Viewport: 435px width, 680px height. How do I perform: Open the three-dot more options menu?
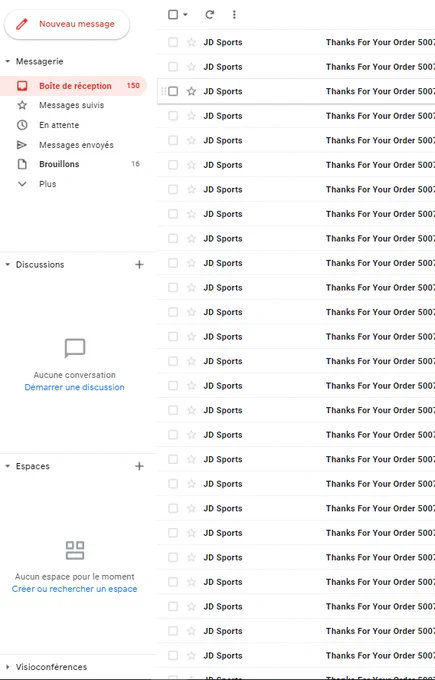(234, 14)
